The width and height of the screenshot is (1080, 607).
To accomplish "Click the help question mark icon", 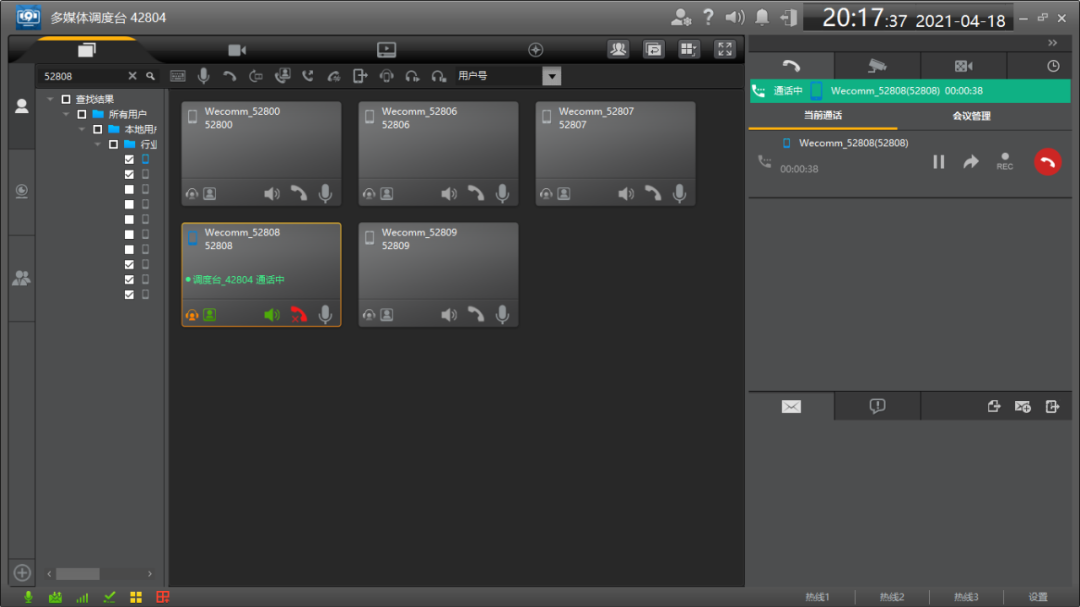I will click(708, 17).
